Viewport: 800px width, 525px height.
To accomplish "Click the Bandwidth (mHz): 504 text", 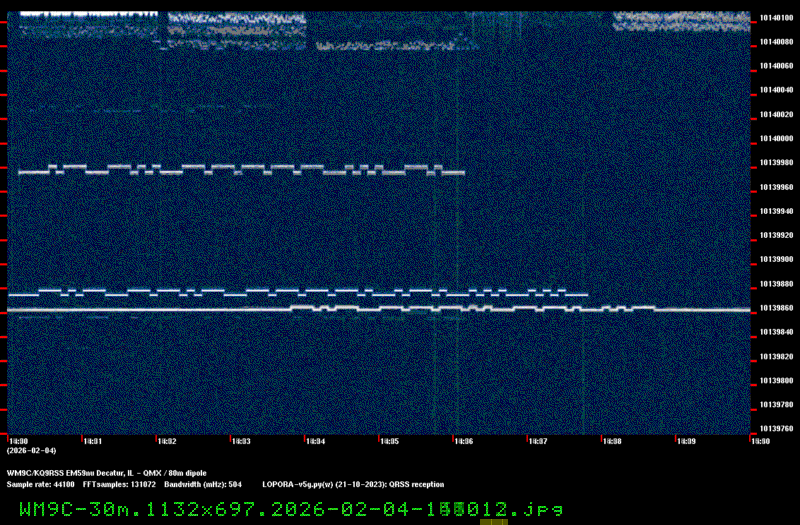I will pos(203,485).
